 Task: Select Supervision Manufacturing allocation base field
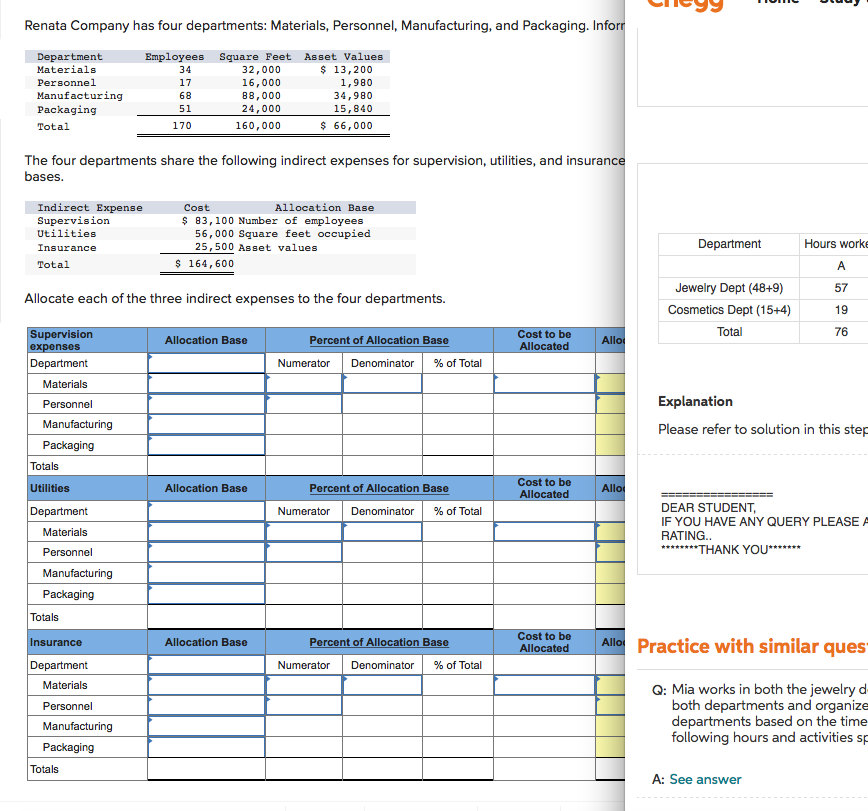206,424
